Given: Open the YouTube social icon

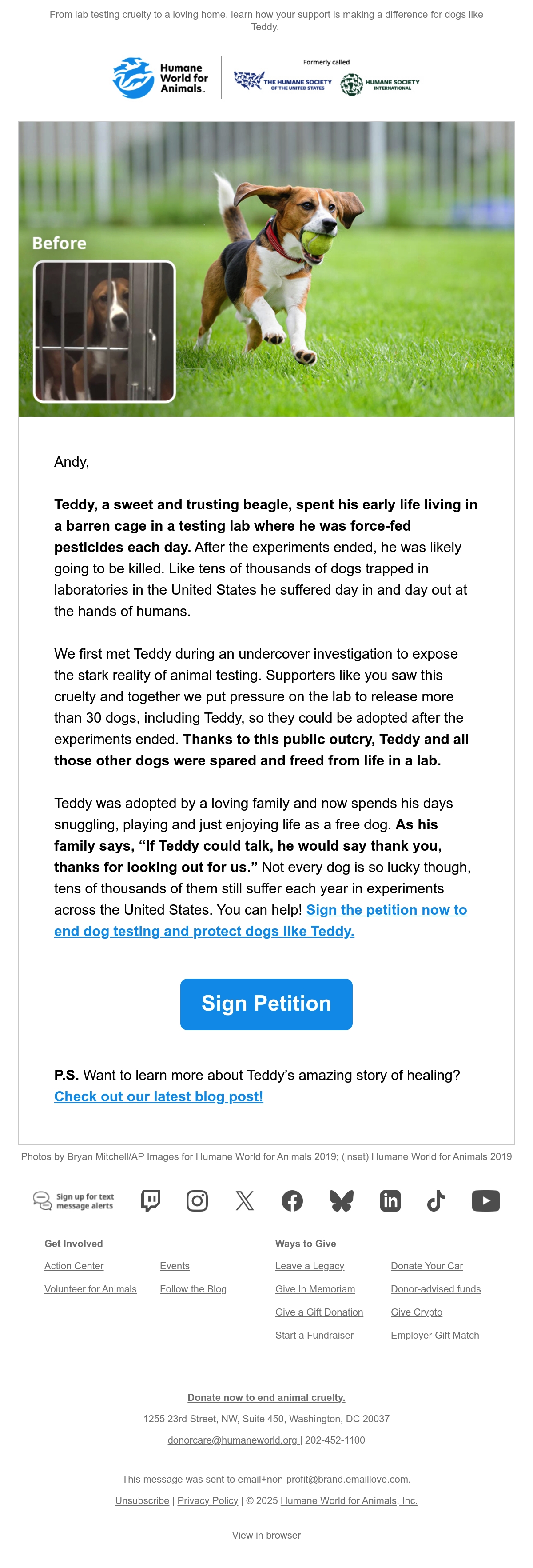Looking at the screenshot, I should 485,1200.
